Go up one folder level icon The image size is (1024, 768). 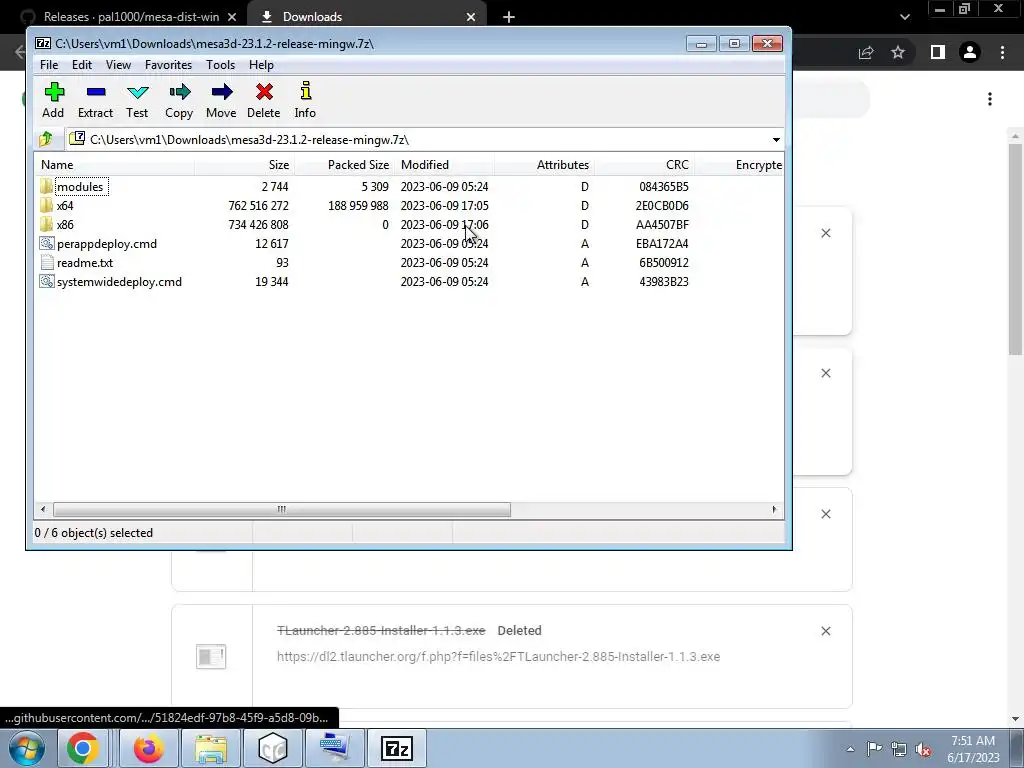[x=46, y=139]
